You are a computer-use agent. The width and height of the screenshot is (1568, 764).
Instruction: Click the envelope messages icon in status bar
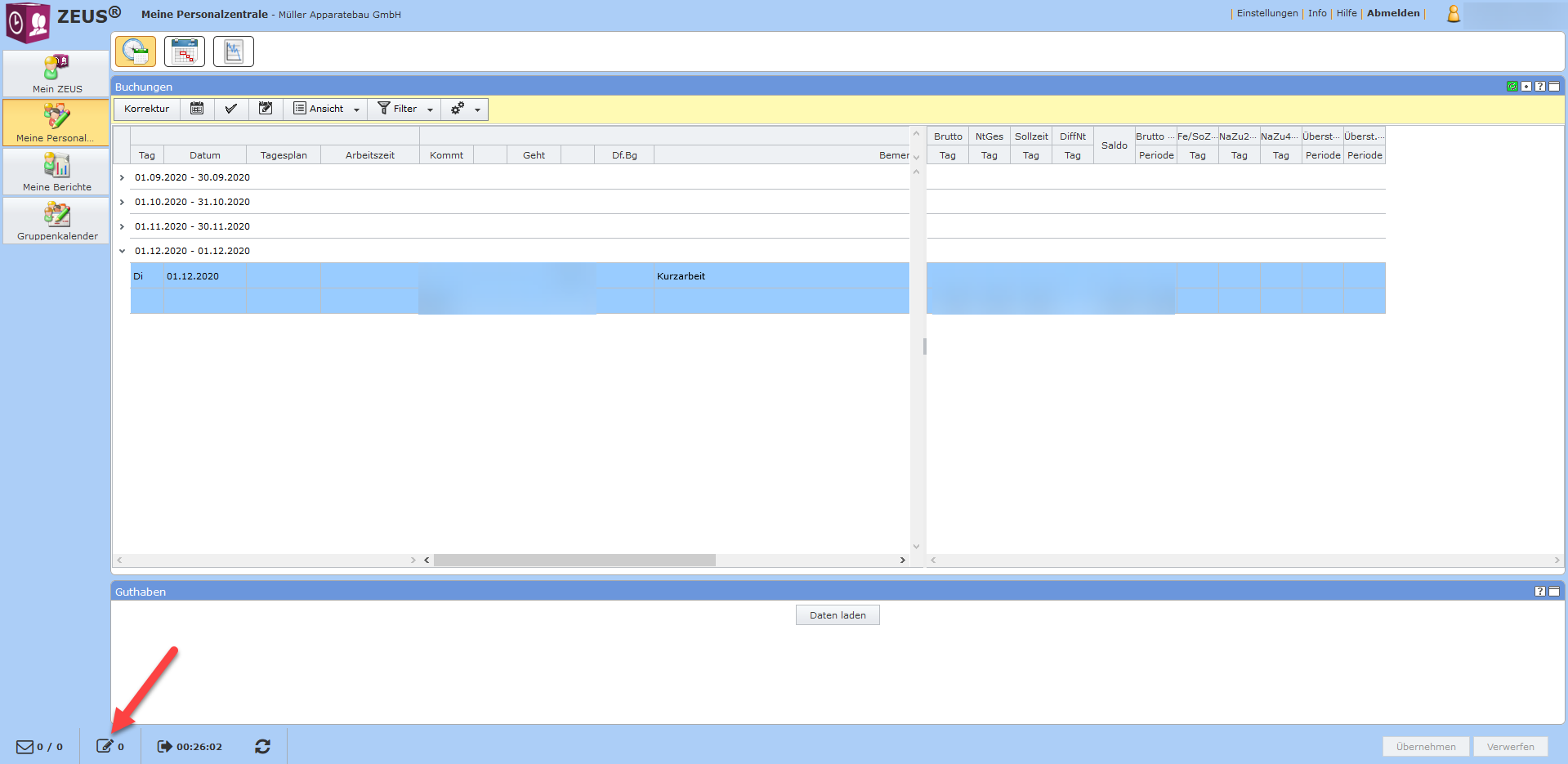[x=25, y=747]
